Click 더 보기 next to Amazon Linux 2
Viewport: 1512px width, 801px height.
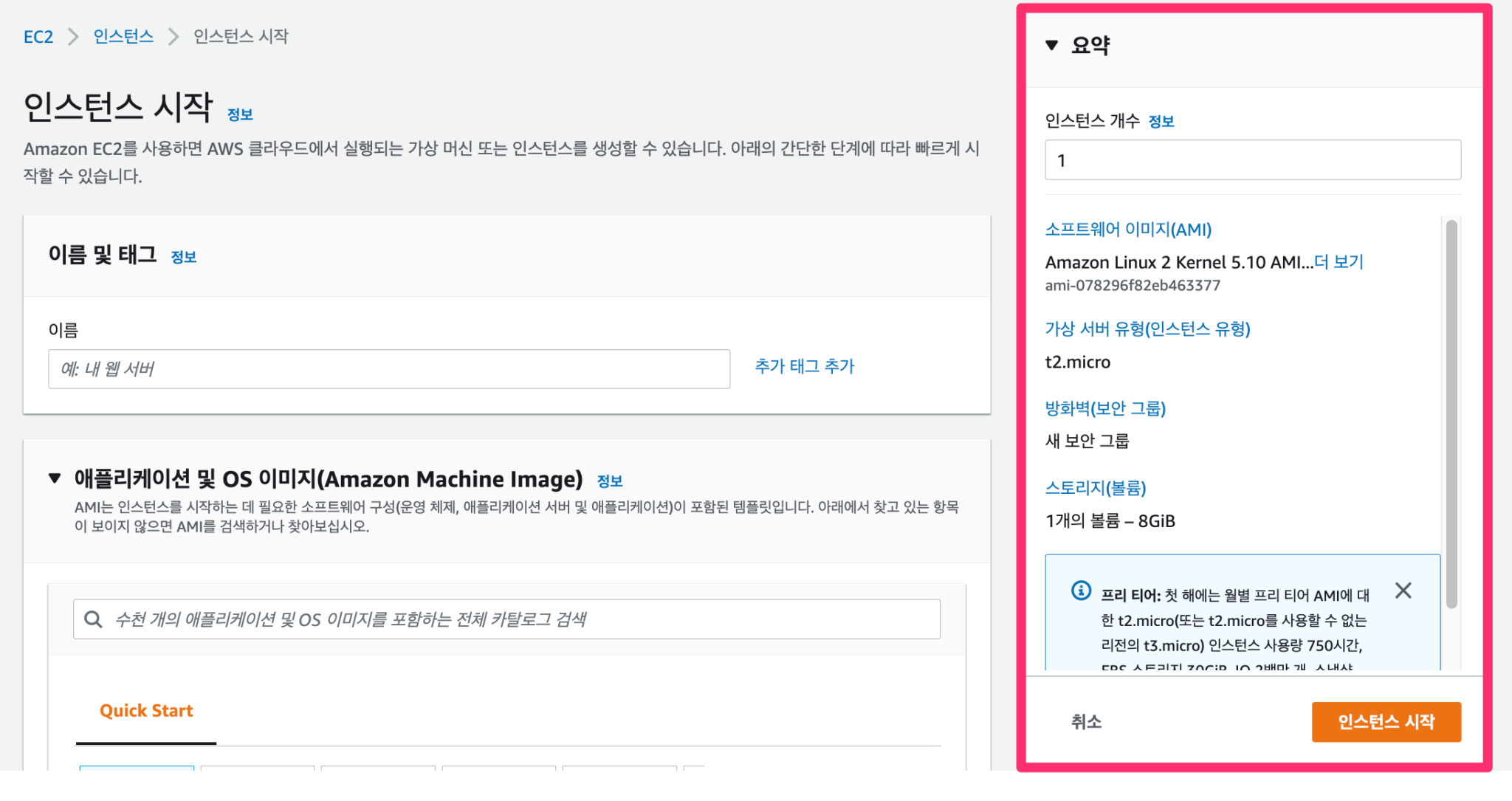coord(1335,261)
